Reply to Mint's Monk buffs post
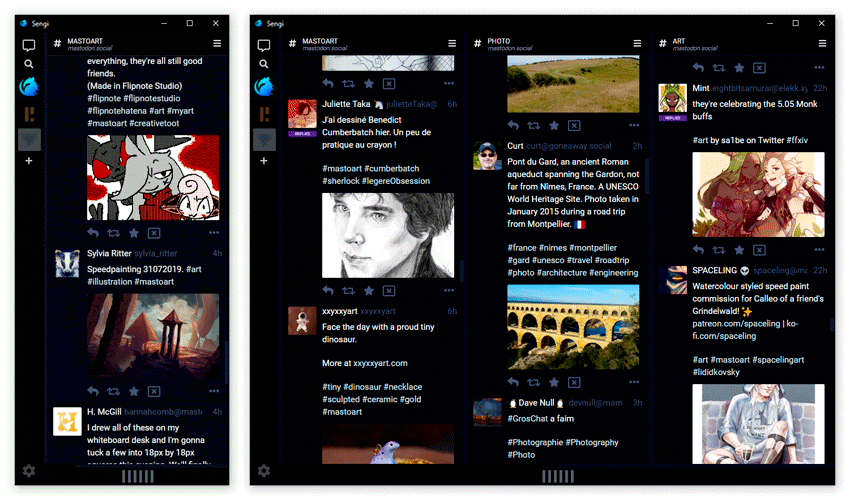Viewport: 849px width, 499px height. click(x=698, y=250)
